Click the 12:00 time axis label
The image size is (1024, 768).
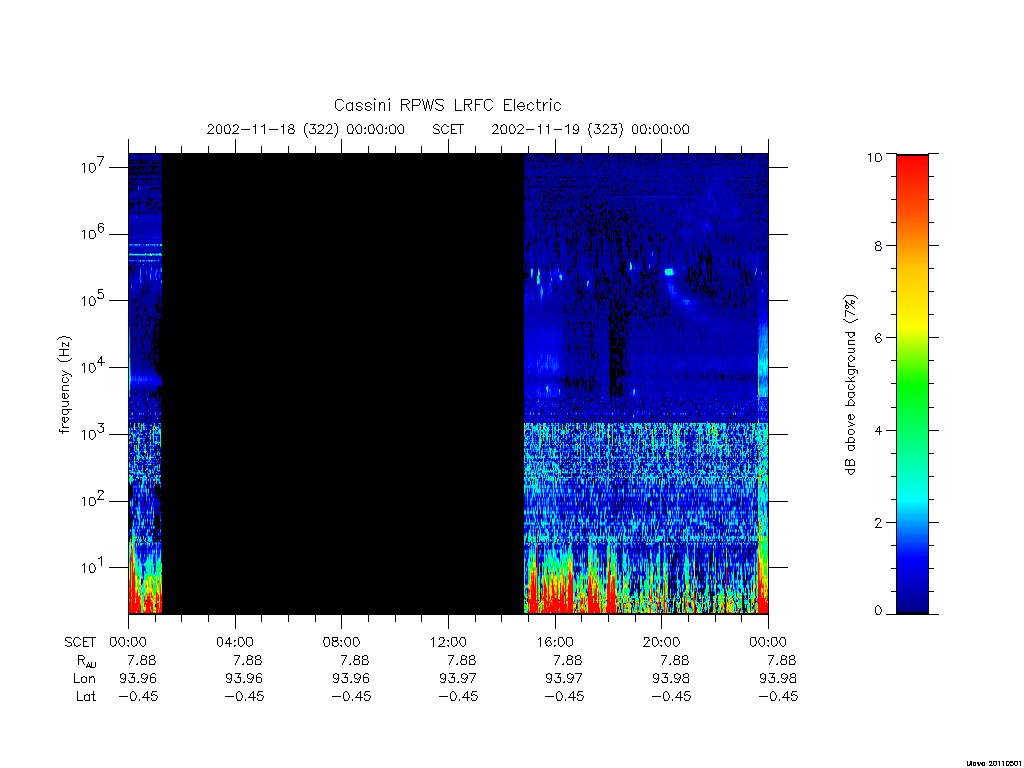coord(448,642)
